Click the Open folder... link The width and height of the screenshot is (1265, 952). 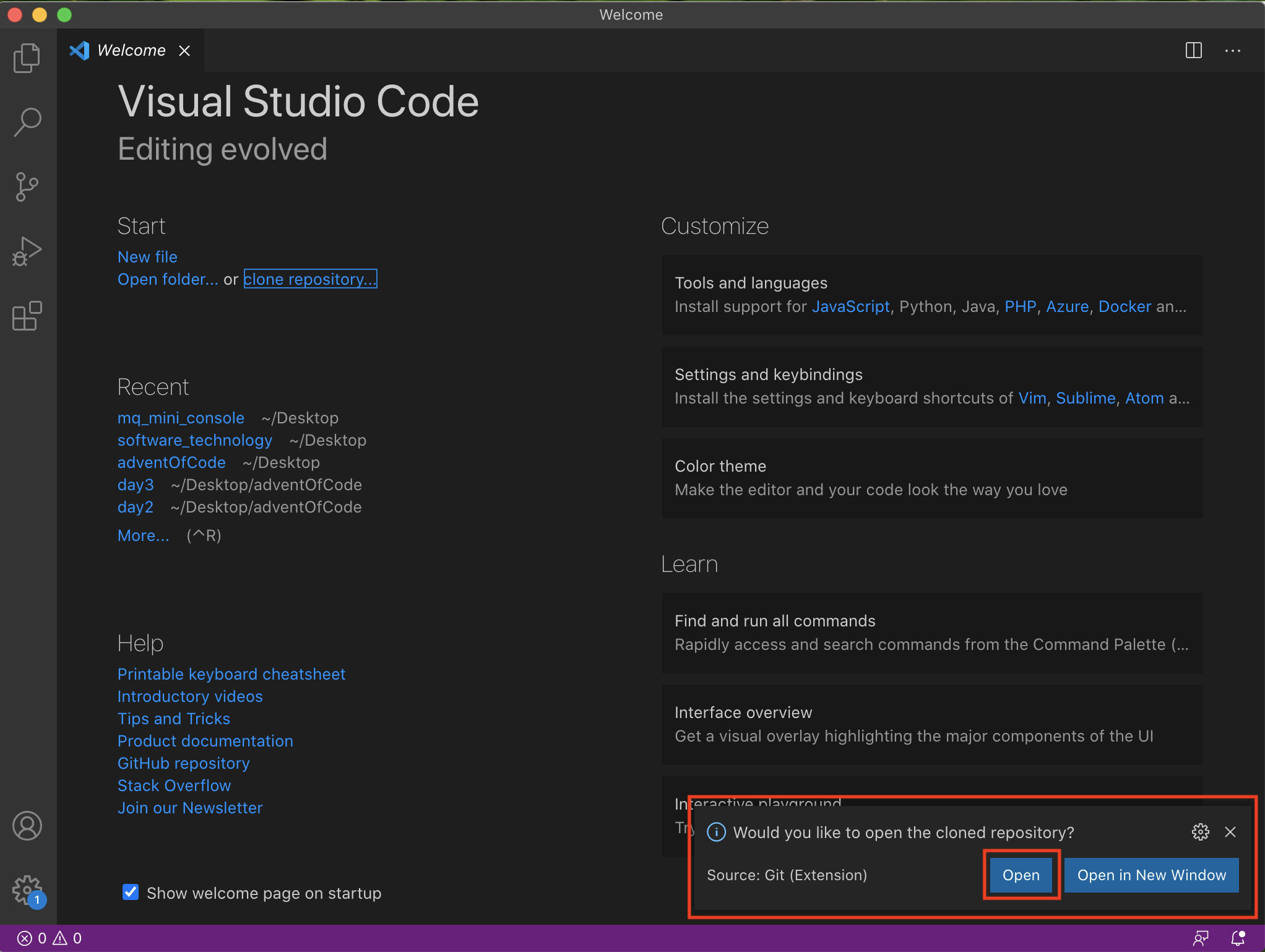coord(168,279)
